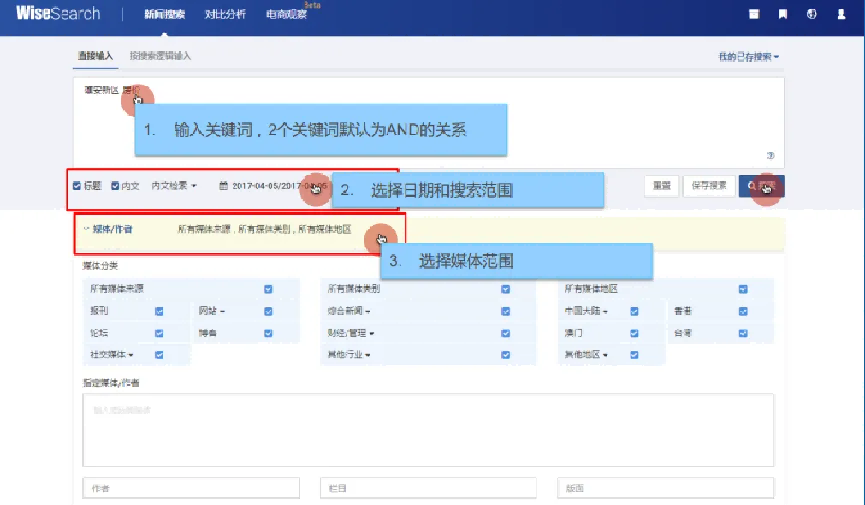Click the calendar icon beside date range
865x505 pixels.
pos(224,186)
